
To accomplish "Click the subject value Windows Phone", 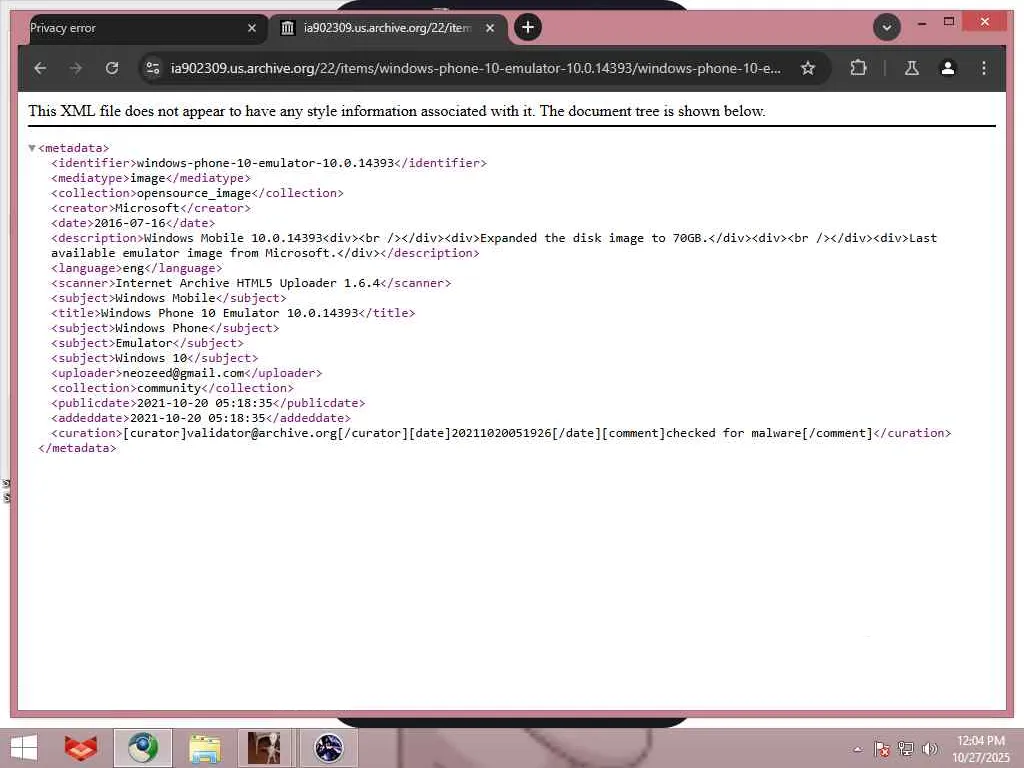I will pos(162,328).
